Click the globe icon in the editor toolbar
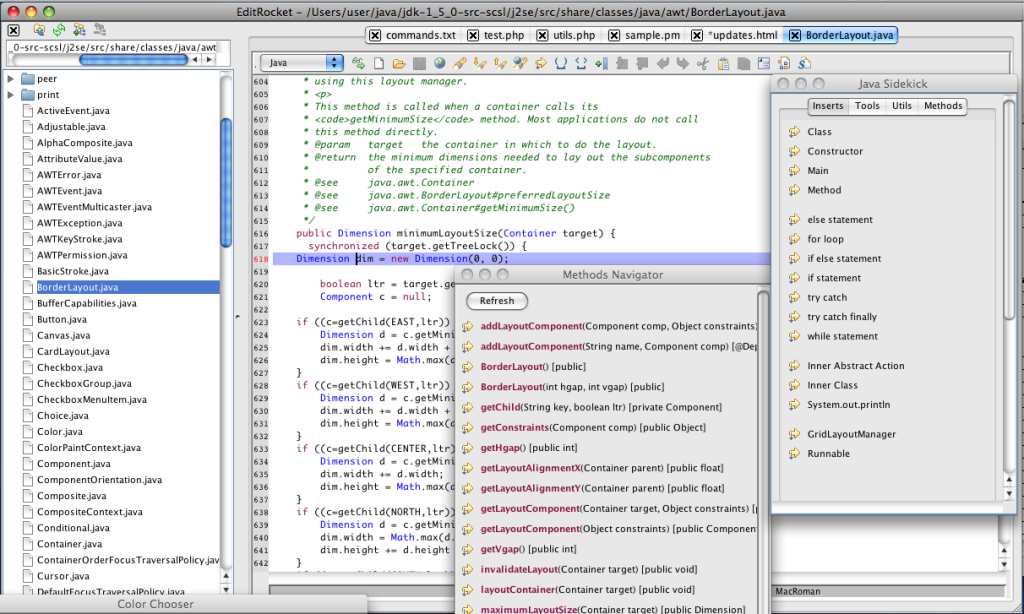The image size is (1024, 614). click(438, 63)
